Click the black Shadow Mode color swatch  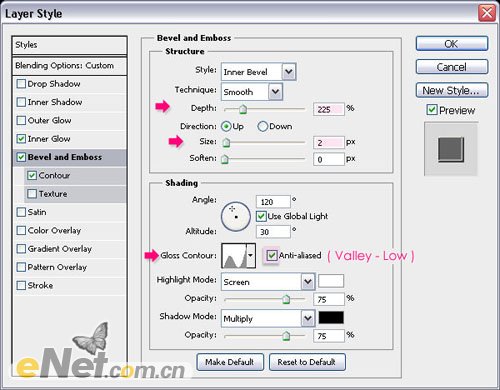pyautogui.click(x=331, y=318)
